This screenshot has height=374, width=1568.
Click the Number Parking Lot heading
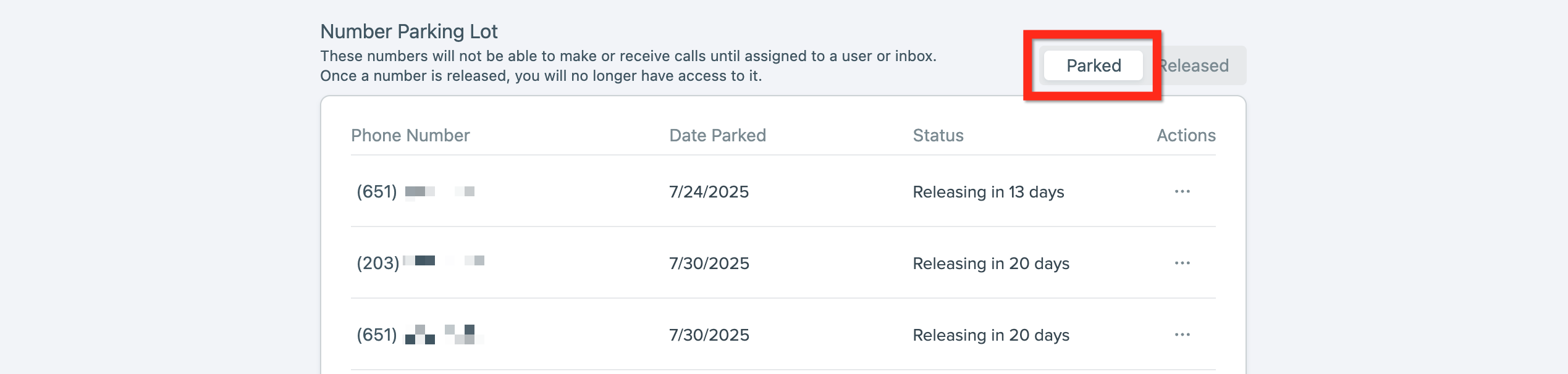pos(408,31)
